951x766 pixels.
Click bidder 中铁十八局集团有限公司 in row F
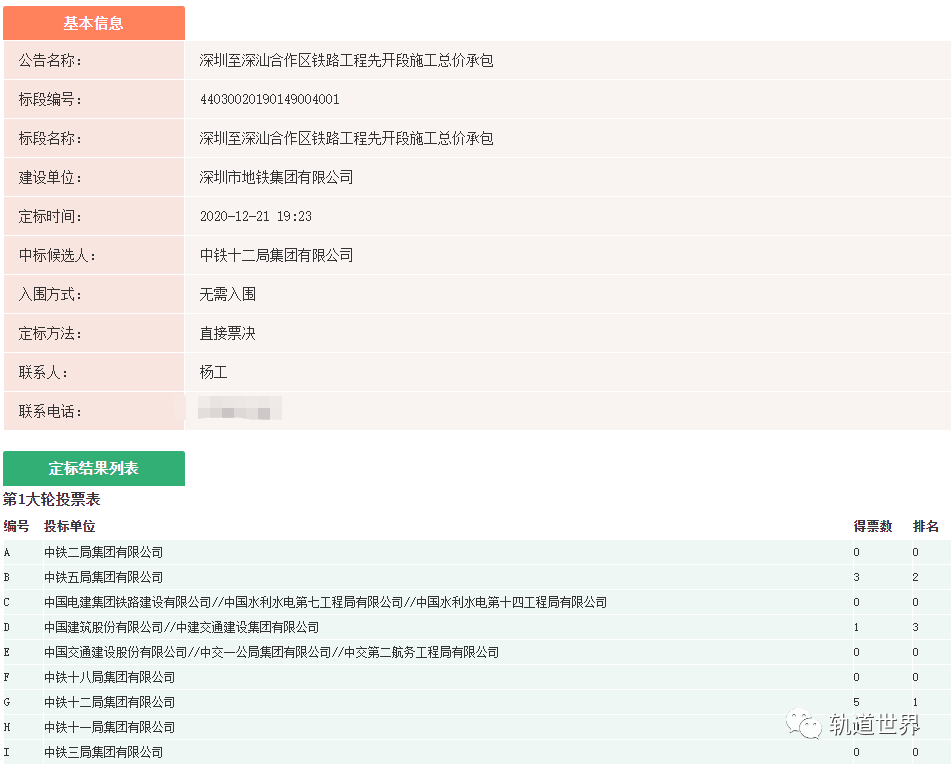[110, 677]
